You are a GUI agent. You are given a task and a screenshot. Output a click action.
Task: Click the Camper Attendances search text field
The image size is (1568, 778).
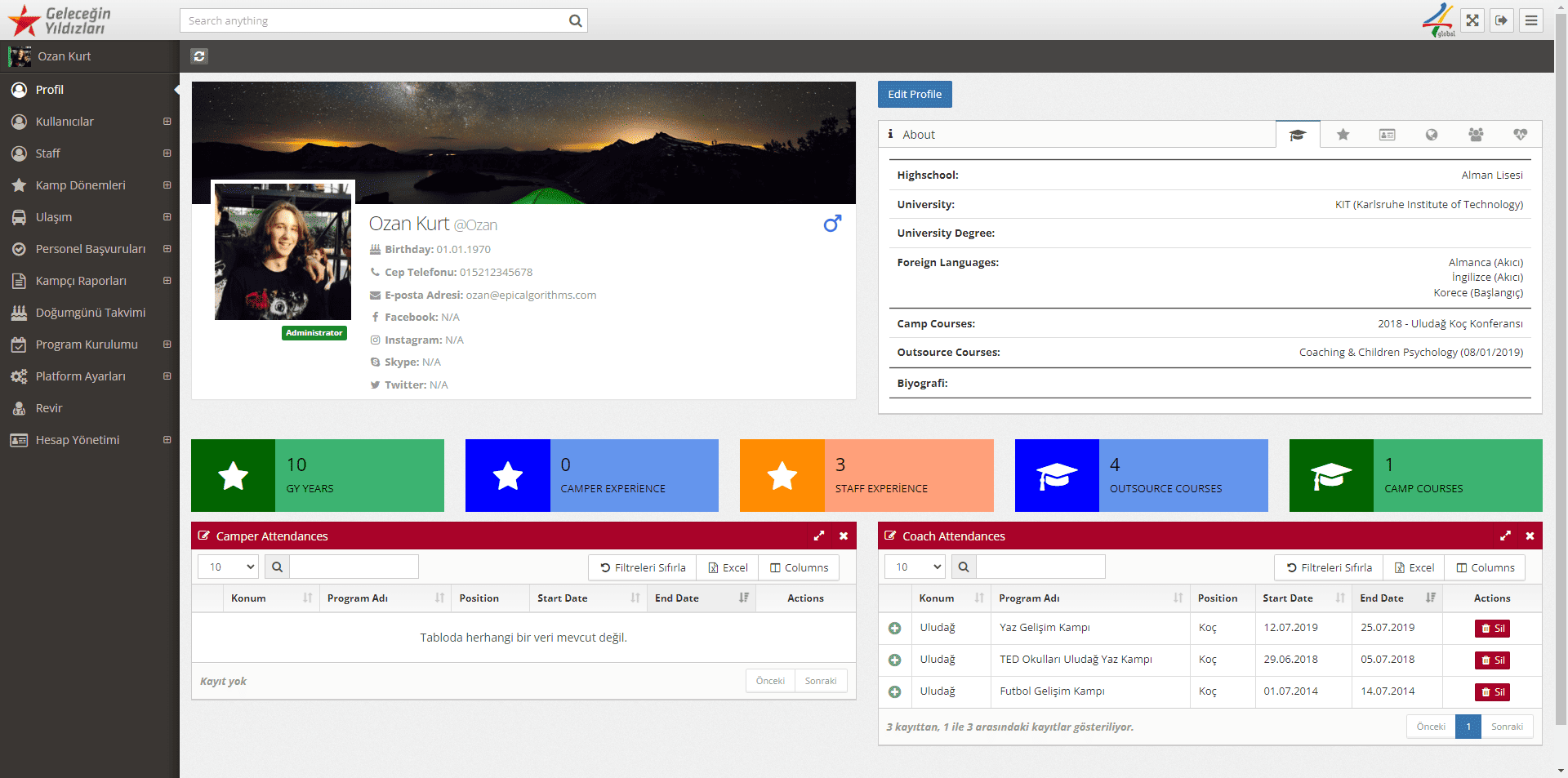(354, 567)
